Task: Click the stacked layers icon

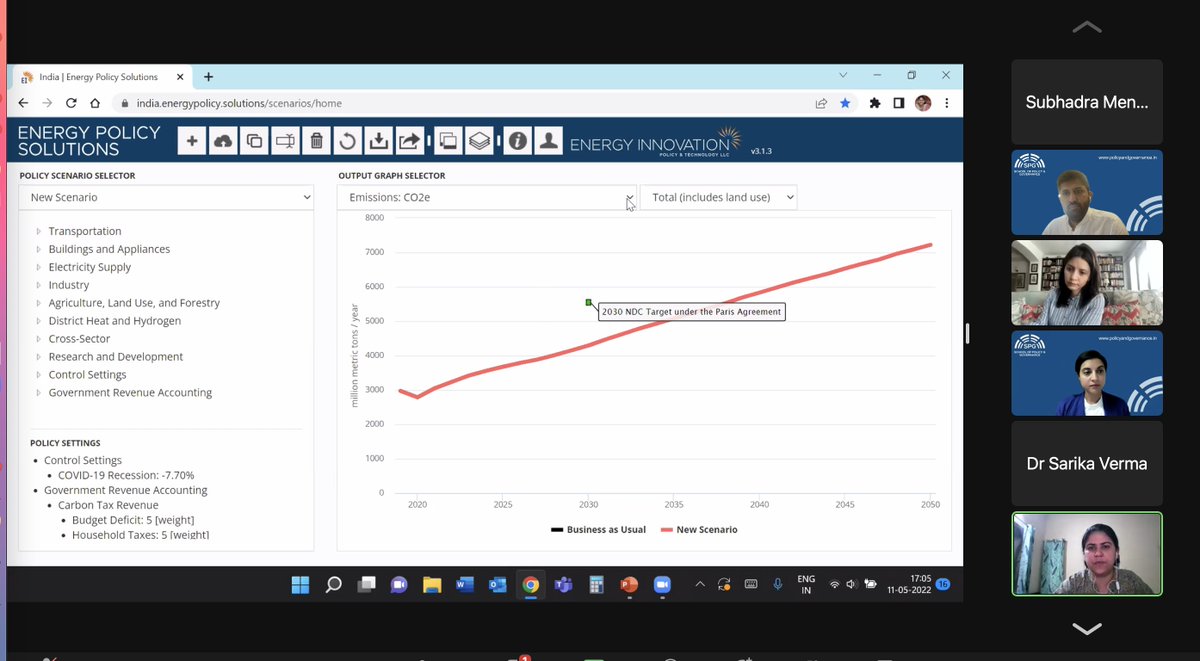Action: (479, 141)
